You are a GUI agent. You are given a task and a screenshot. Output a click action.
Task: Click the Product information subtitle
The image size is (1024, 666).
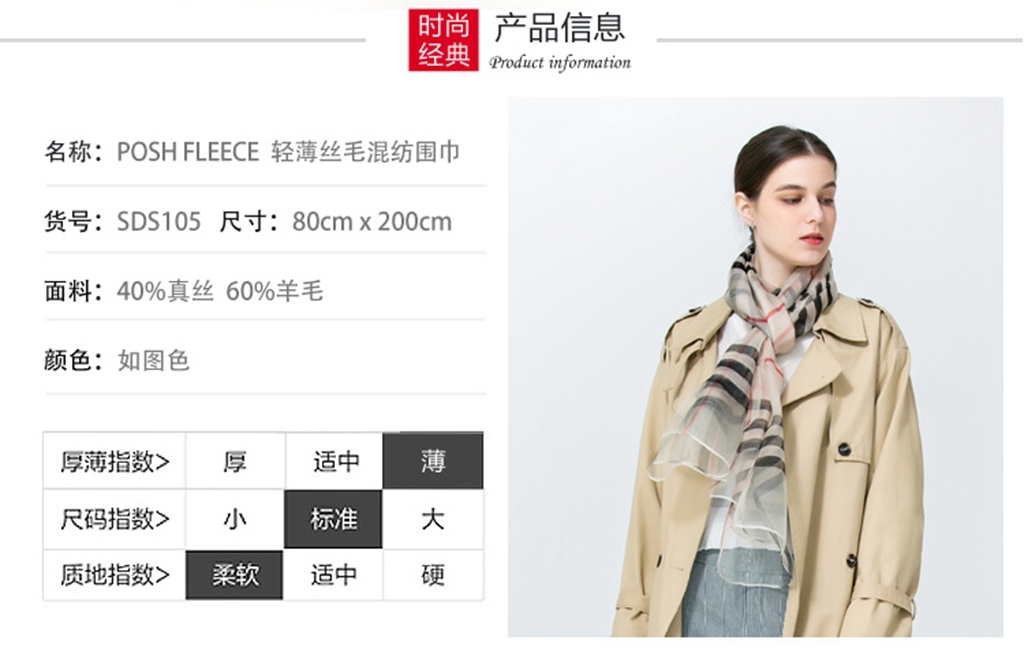tap(560, 62)
